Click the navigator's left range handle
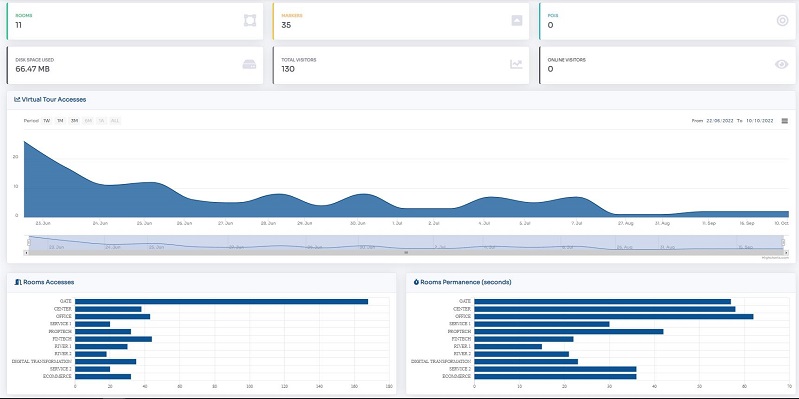This screenshot has width=799, height=399. coord(29,242)
